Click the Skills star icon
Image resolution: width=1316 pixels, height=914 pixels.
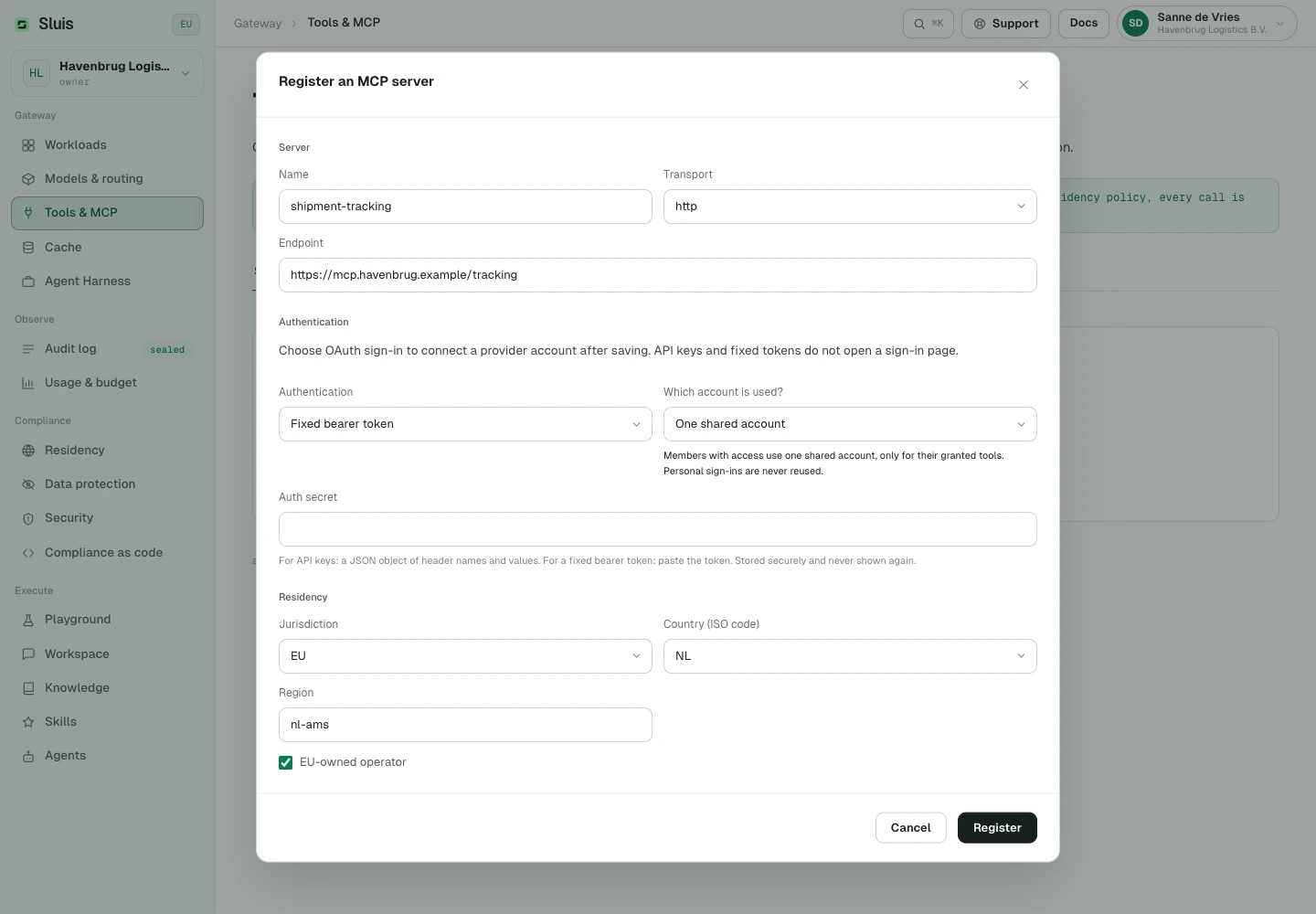28,722
